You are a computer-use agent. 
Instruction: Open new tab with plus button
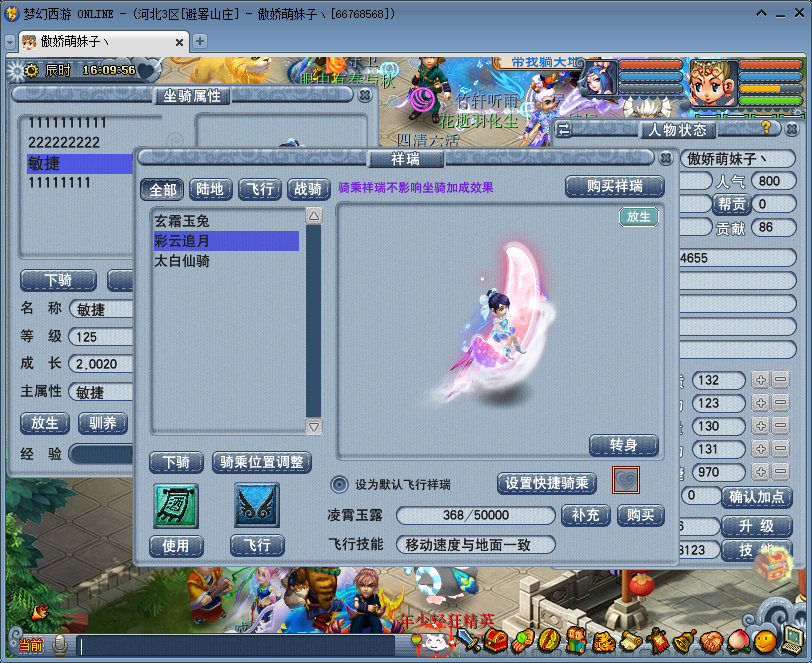click(200, 41)
